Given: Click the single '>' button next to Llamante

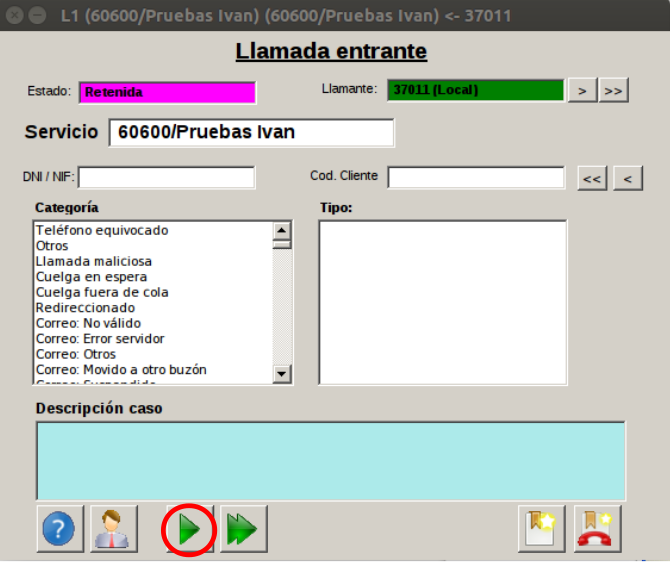Looking at the screenshot, I should point(582,90).
